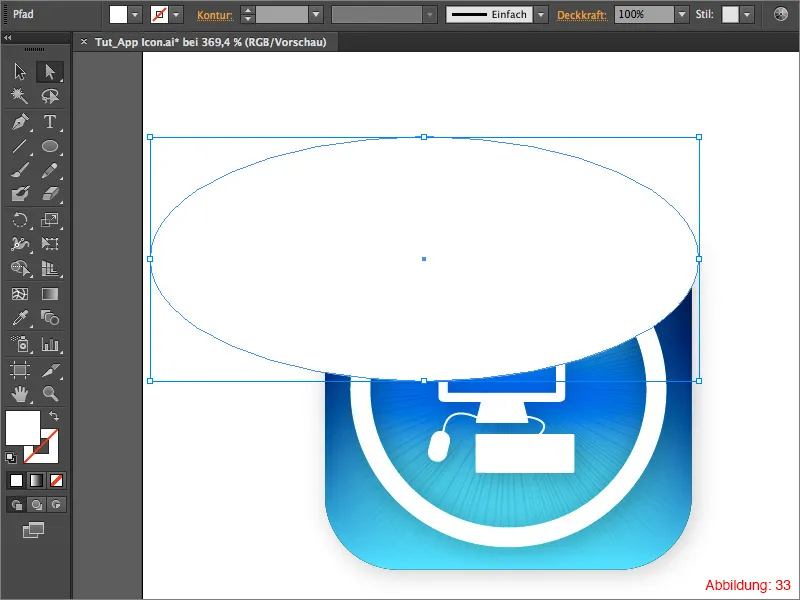Select the Eyedropper tool

20,318
